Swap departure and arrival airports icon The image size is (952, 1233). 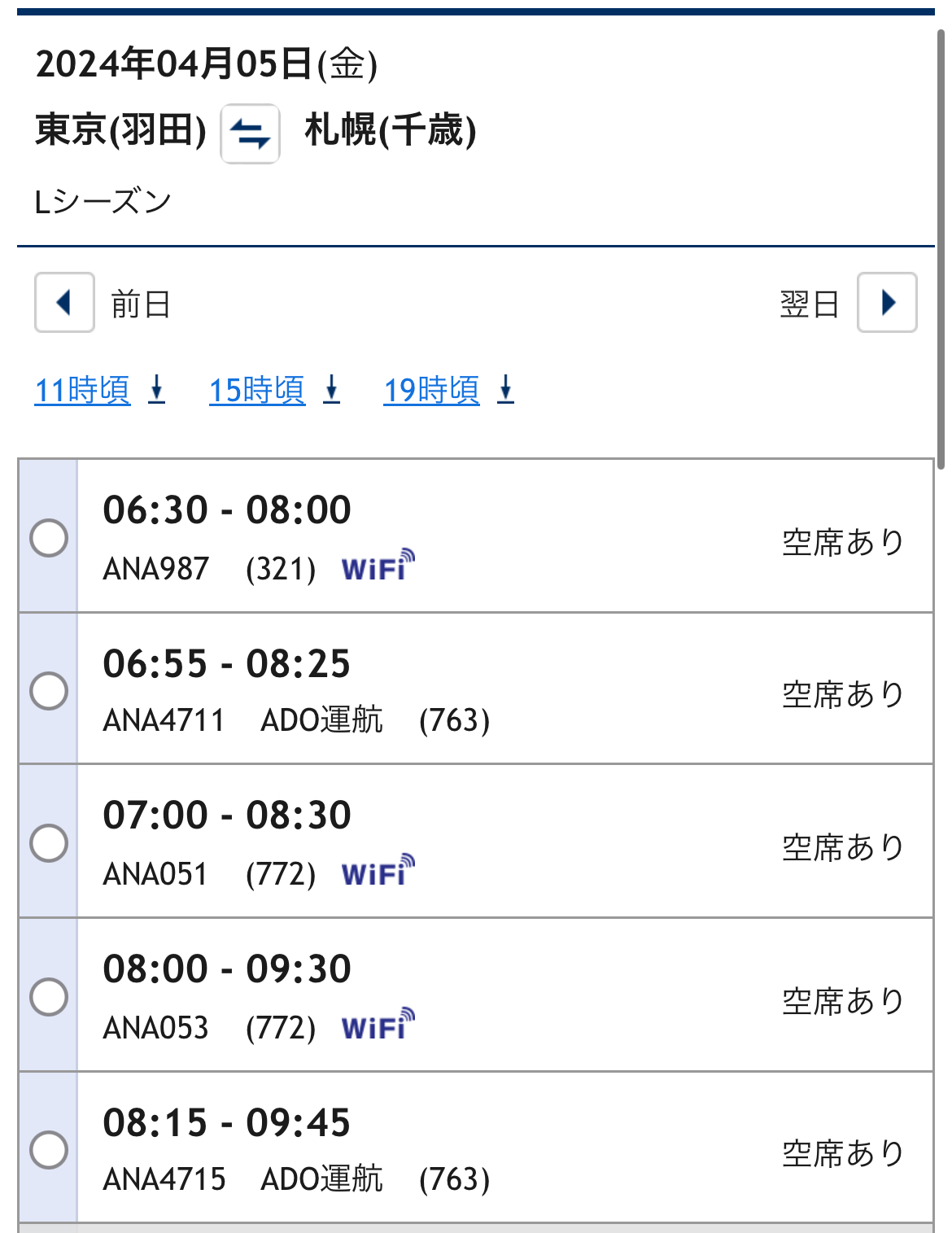coord(250,133)
